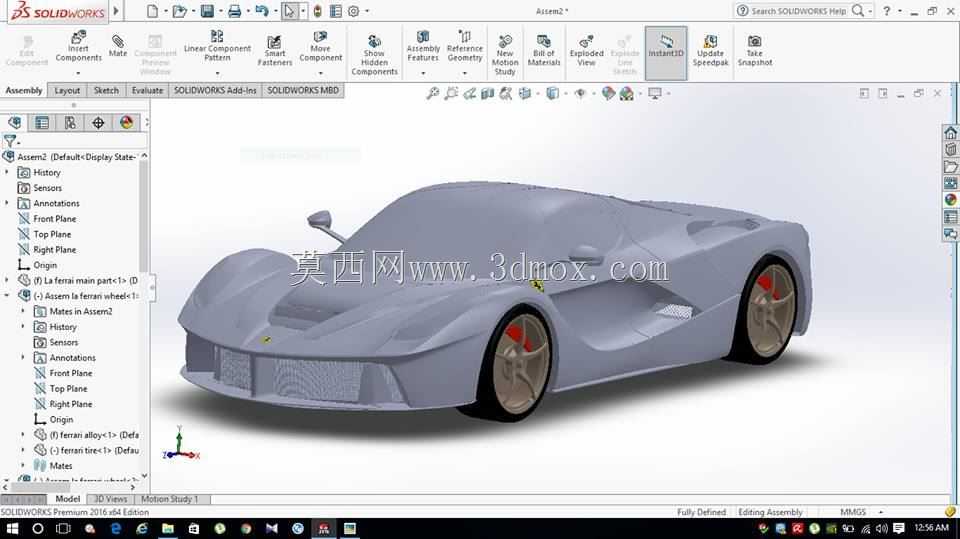Viewport: 960px width, 539px height.
Task: Open the units MMGS dropdown
Action: coord(881,512)
